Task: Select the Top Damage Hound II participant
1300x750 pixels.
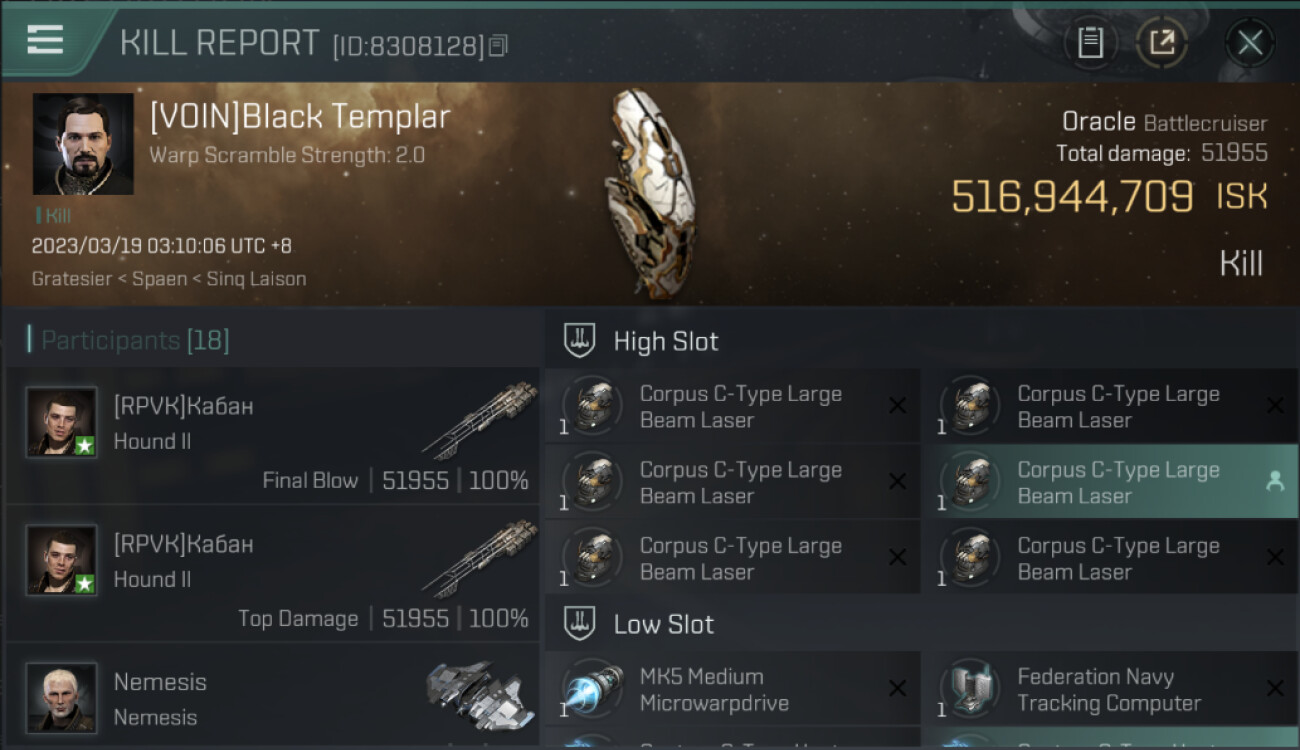Action: click(x=272, y=574)
